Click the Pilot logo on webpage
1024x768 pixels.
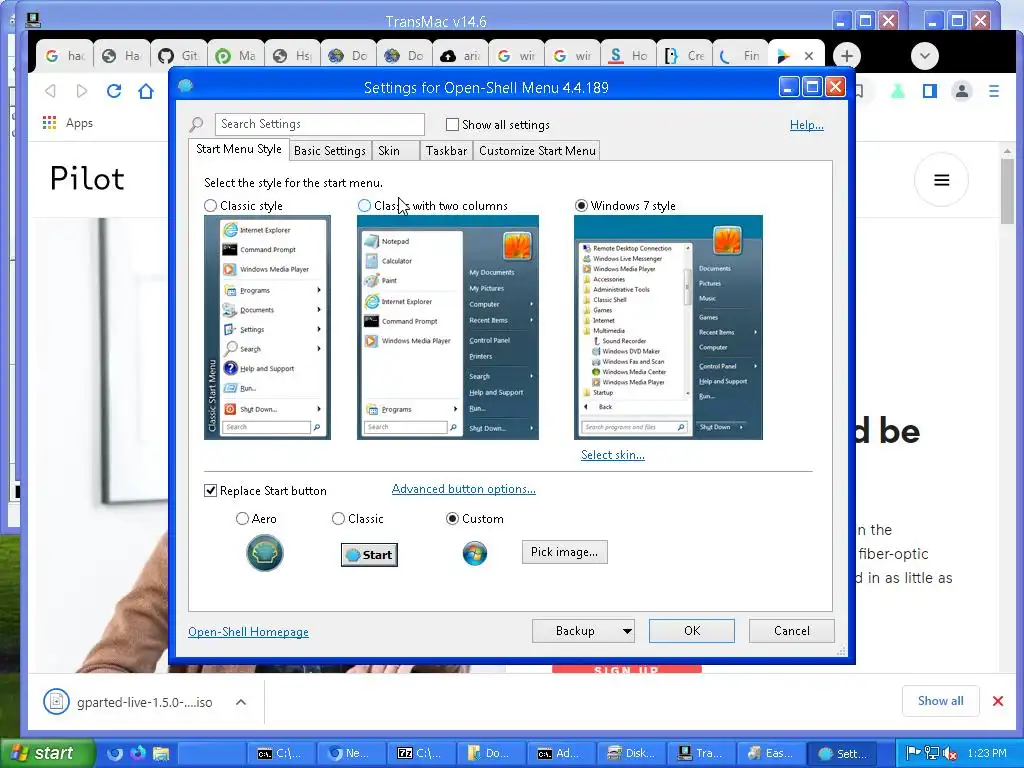87,178
